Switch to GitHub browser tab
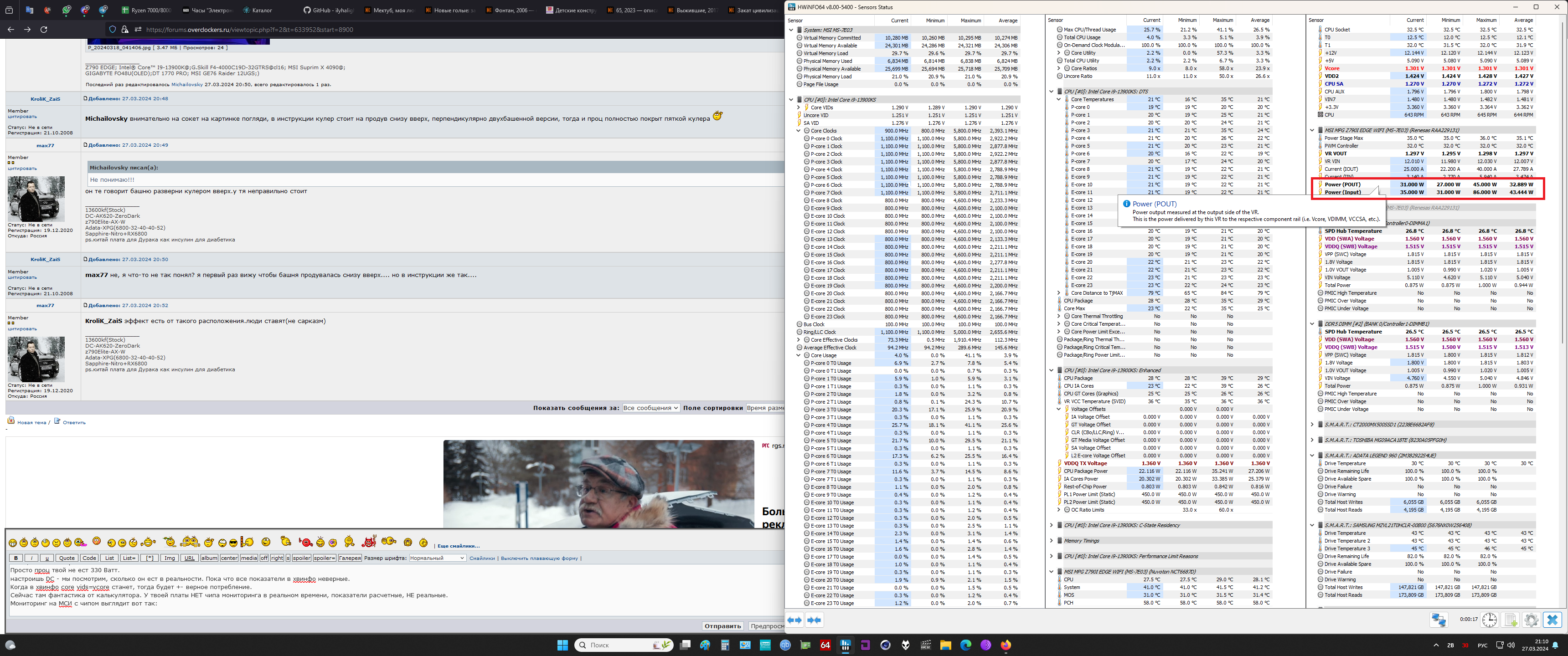The width and height of the screenshot is (1568, 656). point(329,10)
